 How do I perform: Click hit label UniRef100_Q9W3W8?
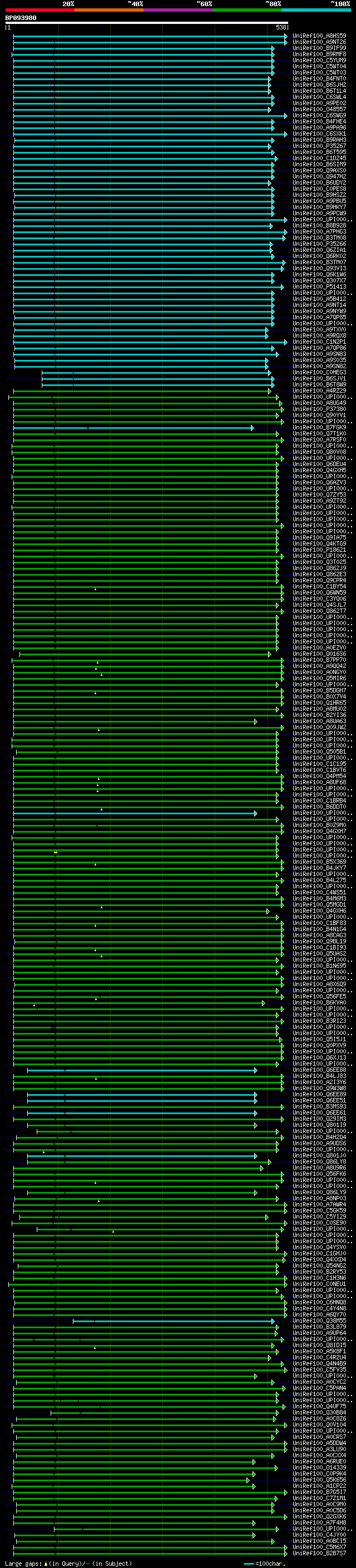[319, 1089]
